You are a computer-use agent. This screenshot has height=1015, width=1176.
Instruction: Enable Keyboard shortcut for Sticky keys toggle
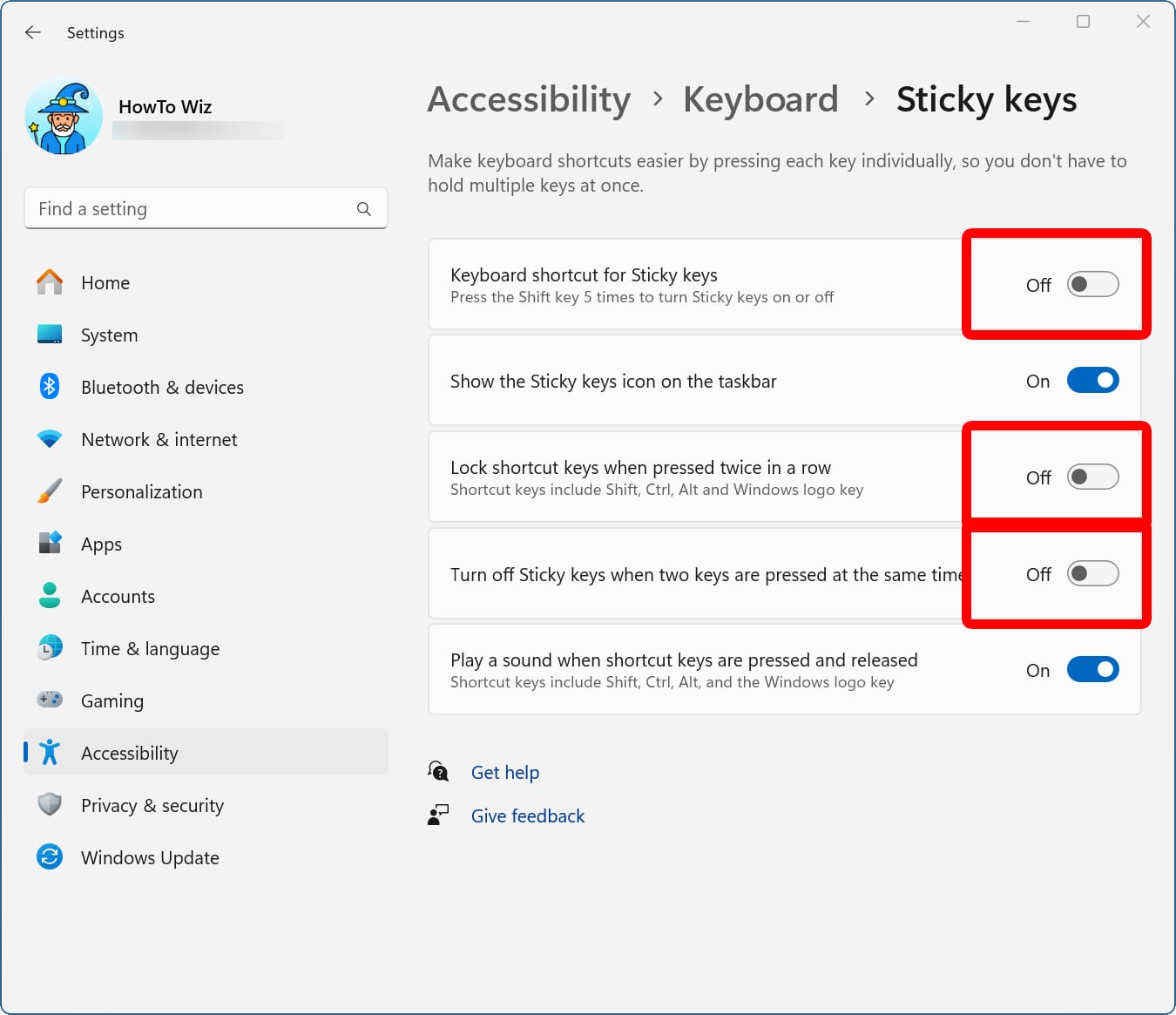pos(1092,285)
